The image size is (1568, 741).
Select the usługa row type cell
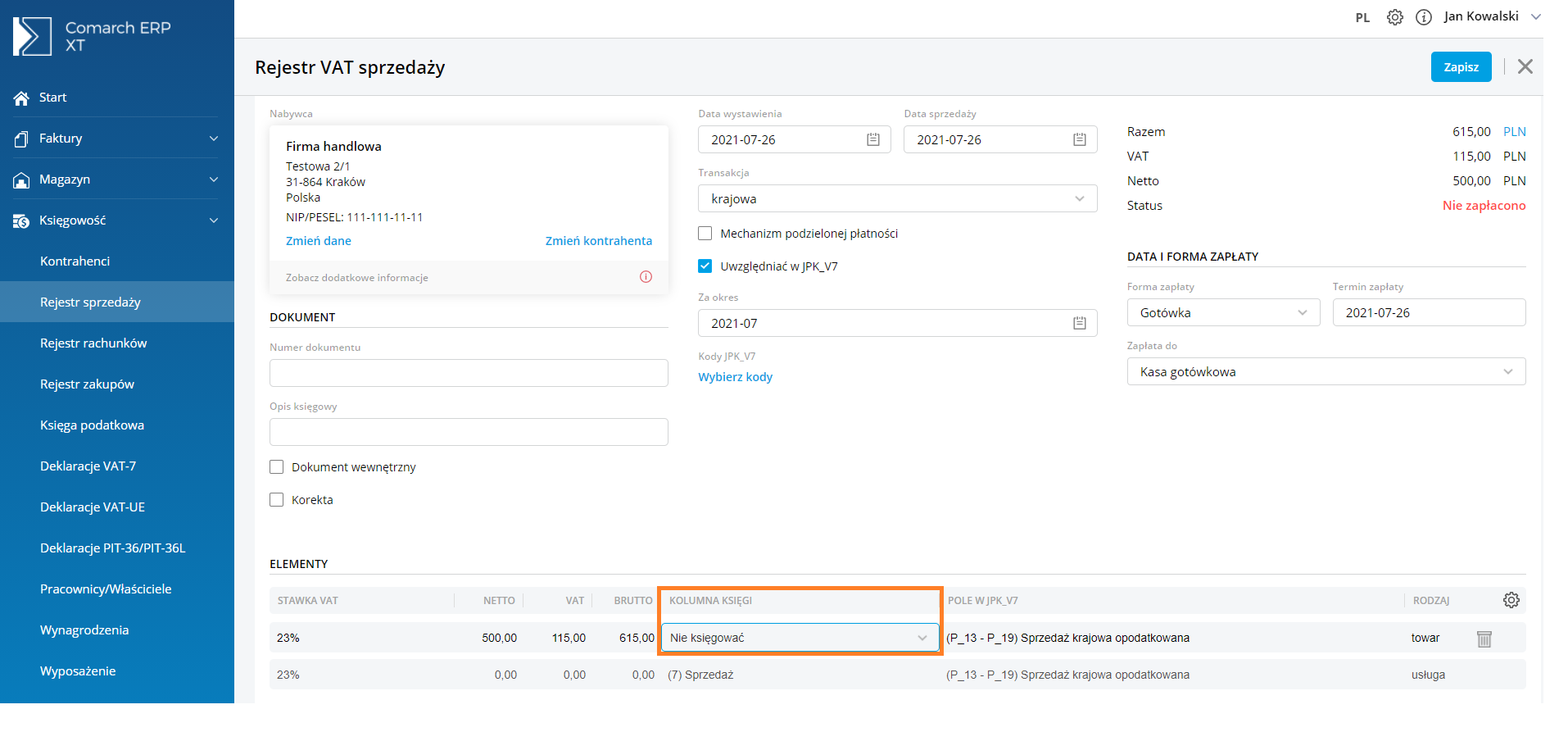point(1428,675)
